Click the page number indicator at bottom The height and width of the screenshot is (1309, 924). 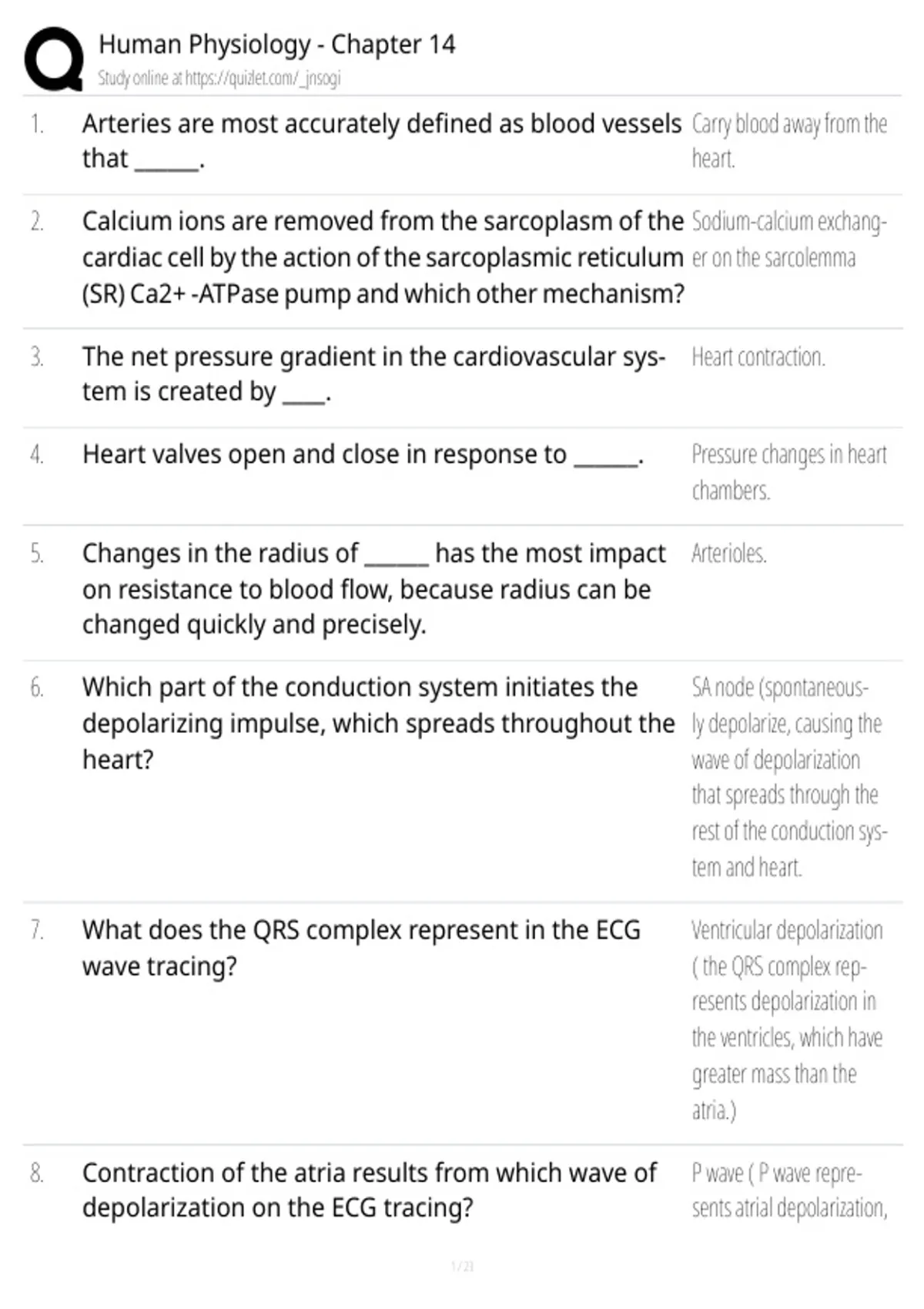(462, 1267)
